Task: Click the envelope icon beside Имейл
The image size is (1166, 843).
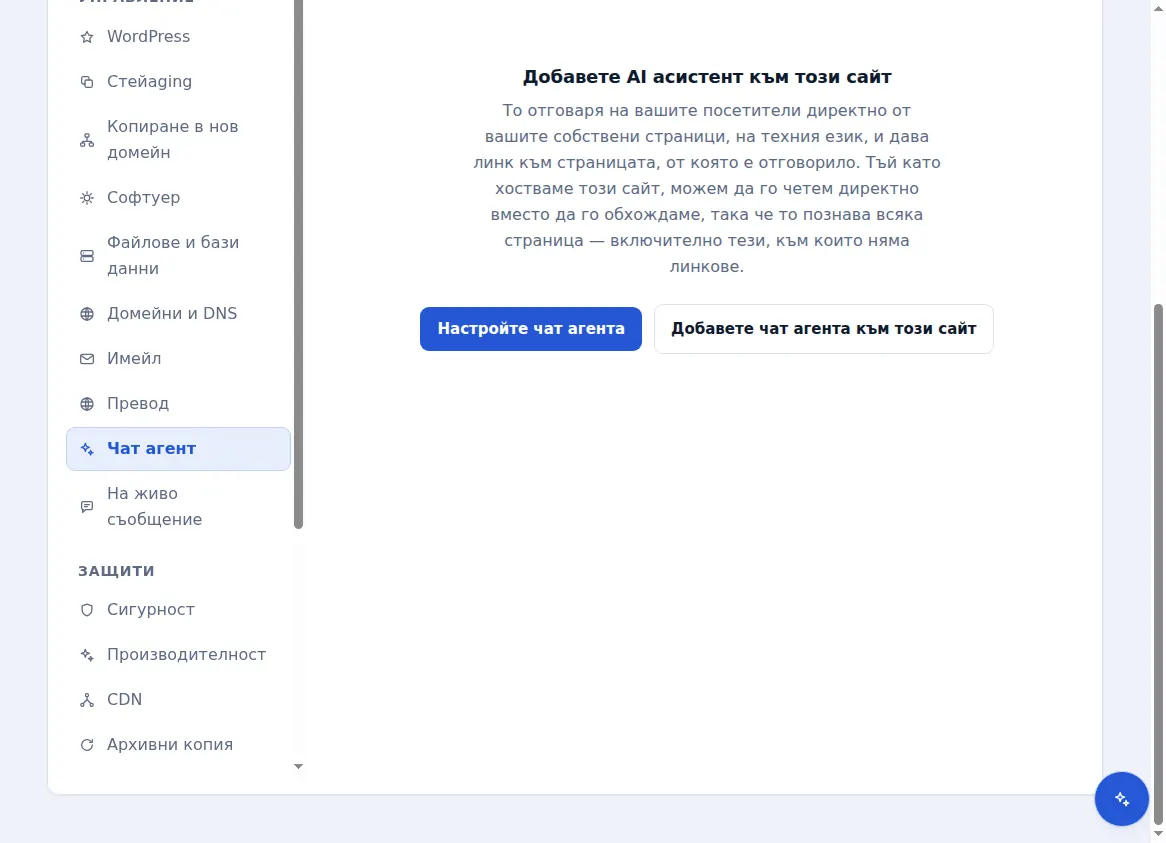Action: coord(87,359)
